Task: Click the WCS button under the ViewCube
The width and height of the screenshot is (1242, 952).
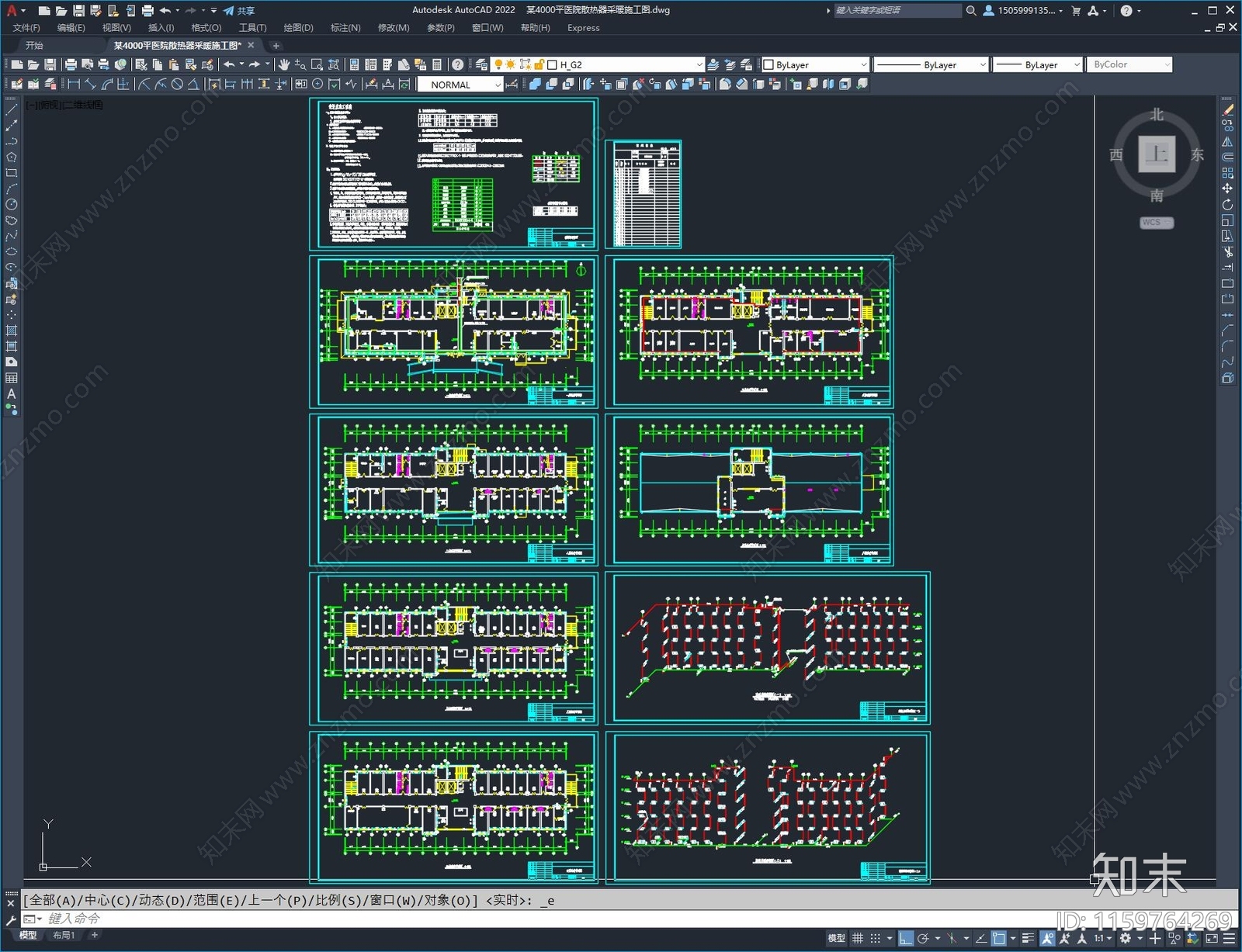Action: (1156, 223)
